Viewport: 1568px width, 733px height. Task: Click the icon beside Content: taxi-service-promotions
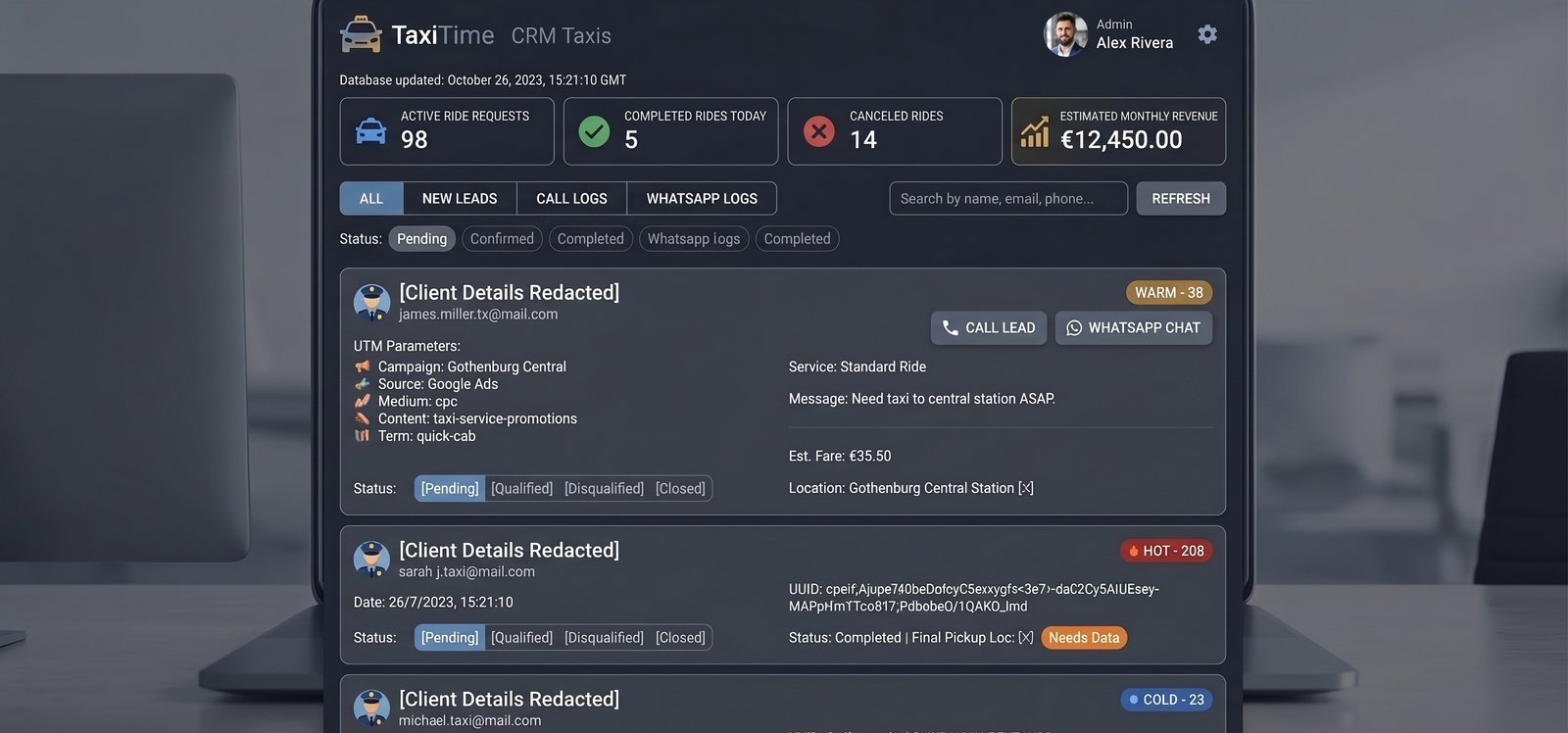coord(363,418)
